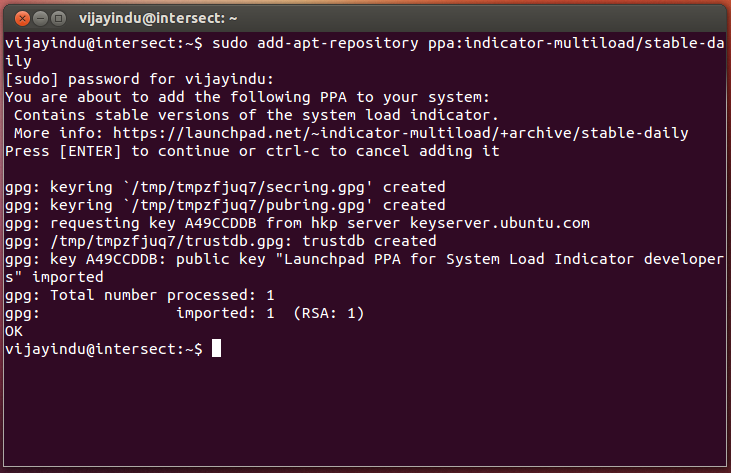731x473 pixels.
Task: Click the OK status line
Action: (14, 331)
